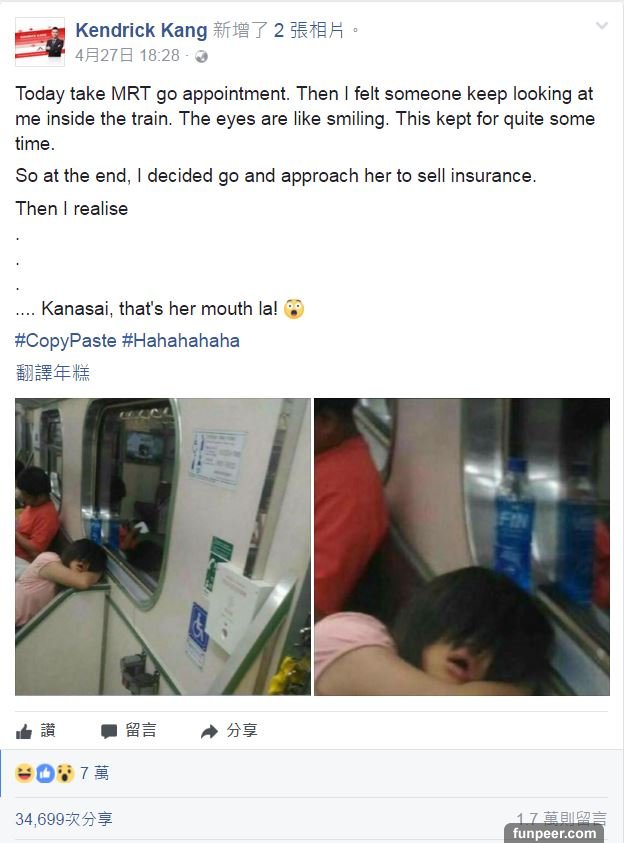The height and width of the screenshot is (843, 624).
Task: Open the #Hahahahaha hashtag
Action: click(x=181, y=340)
